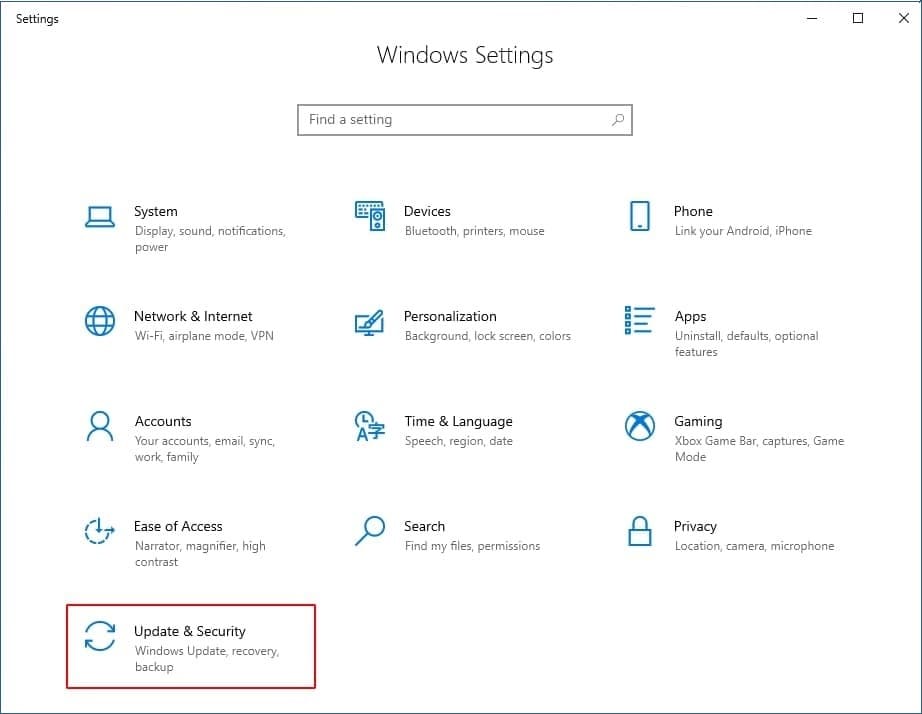Focus the Find a setting field
The image size is (922, 714).
click(465, 120)
